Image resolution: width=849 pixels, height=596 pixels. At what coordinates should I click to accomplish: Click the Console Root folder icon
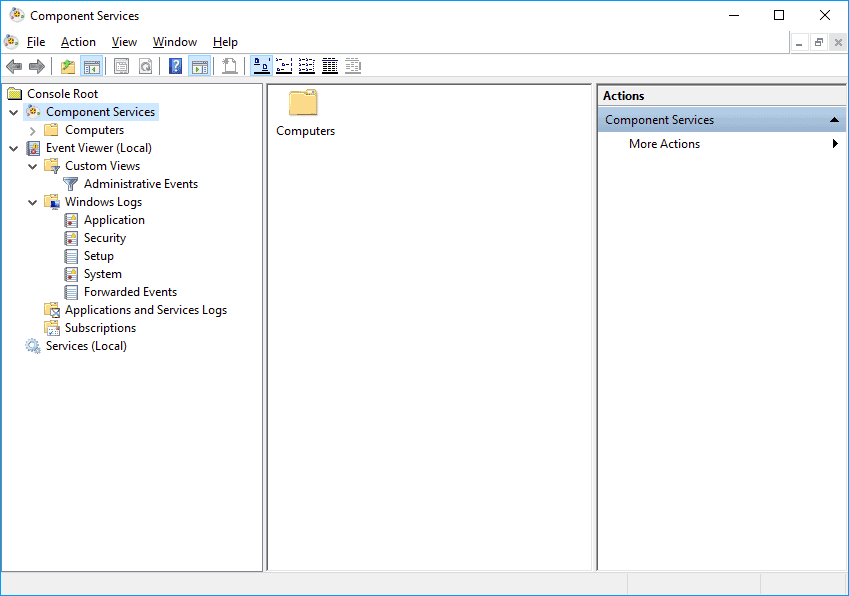[15, 94]
